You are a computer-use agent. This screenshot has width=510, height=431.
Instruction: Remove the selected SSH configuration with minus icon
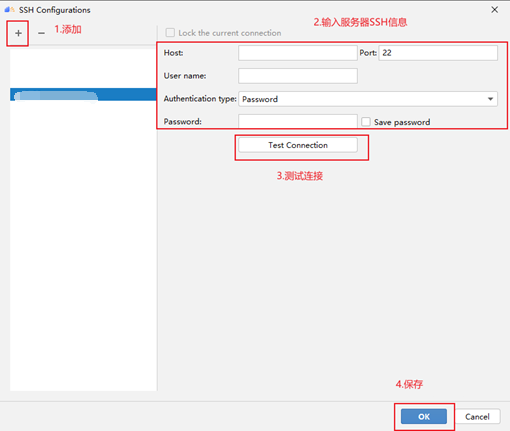41,33
